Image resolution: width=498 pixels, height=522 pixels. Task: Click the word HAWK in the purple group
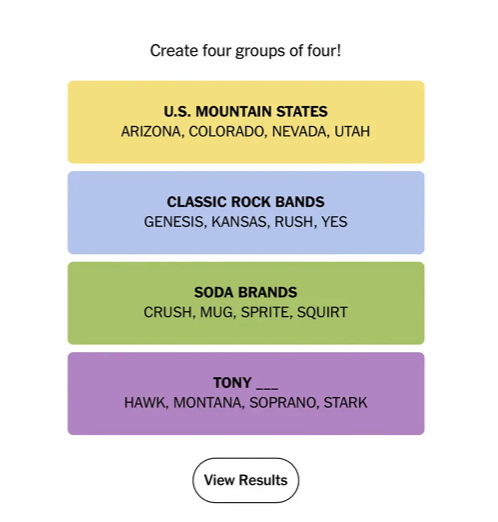pyautogui.click(x=146, y=403)
